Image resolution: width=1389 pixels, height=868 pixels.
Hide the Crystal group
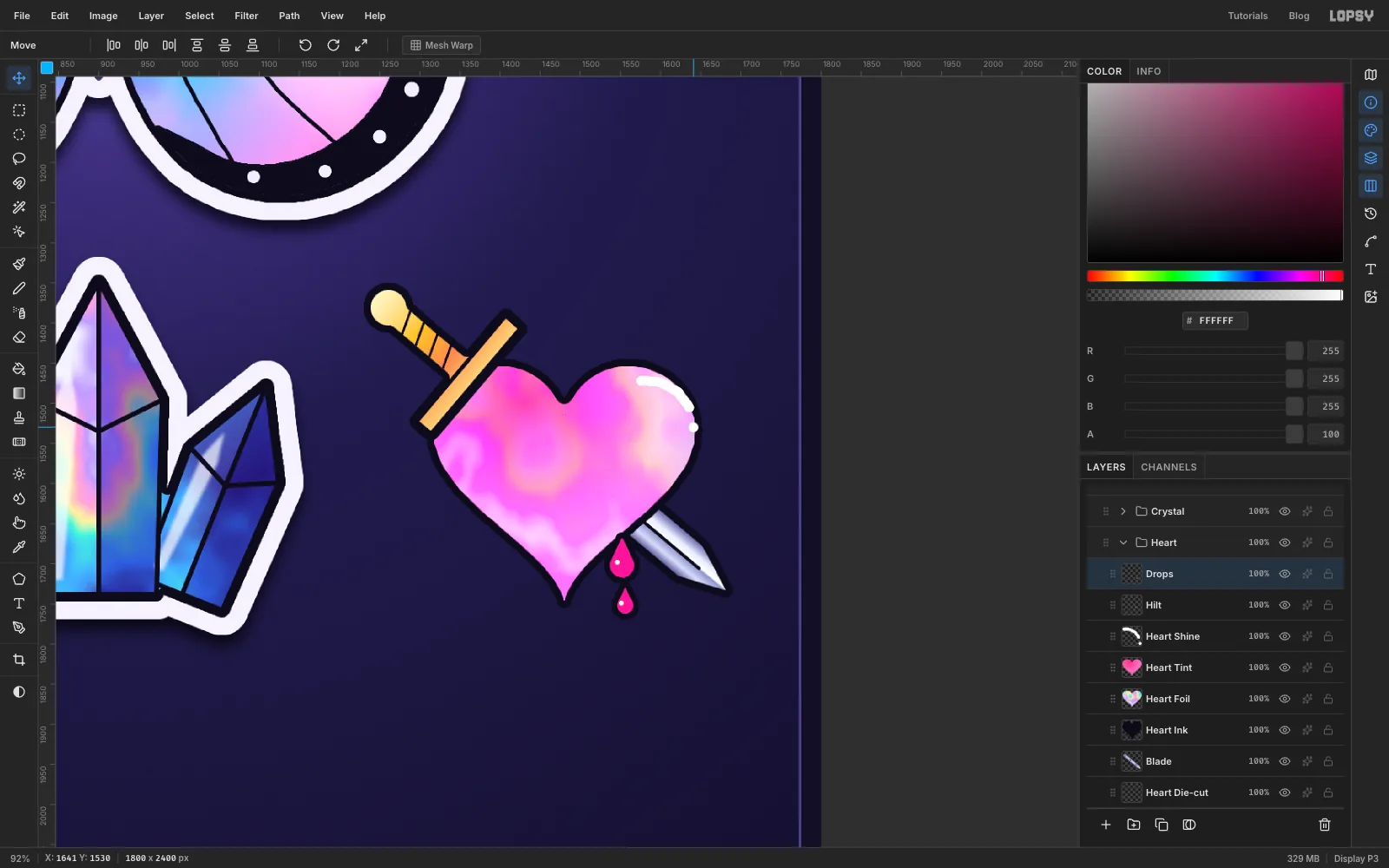1285,511
